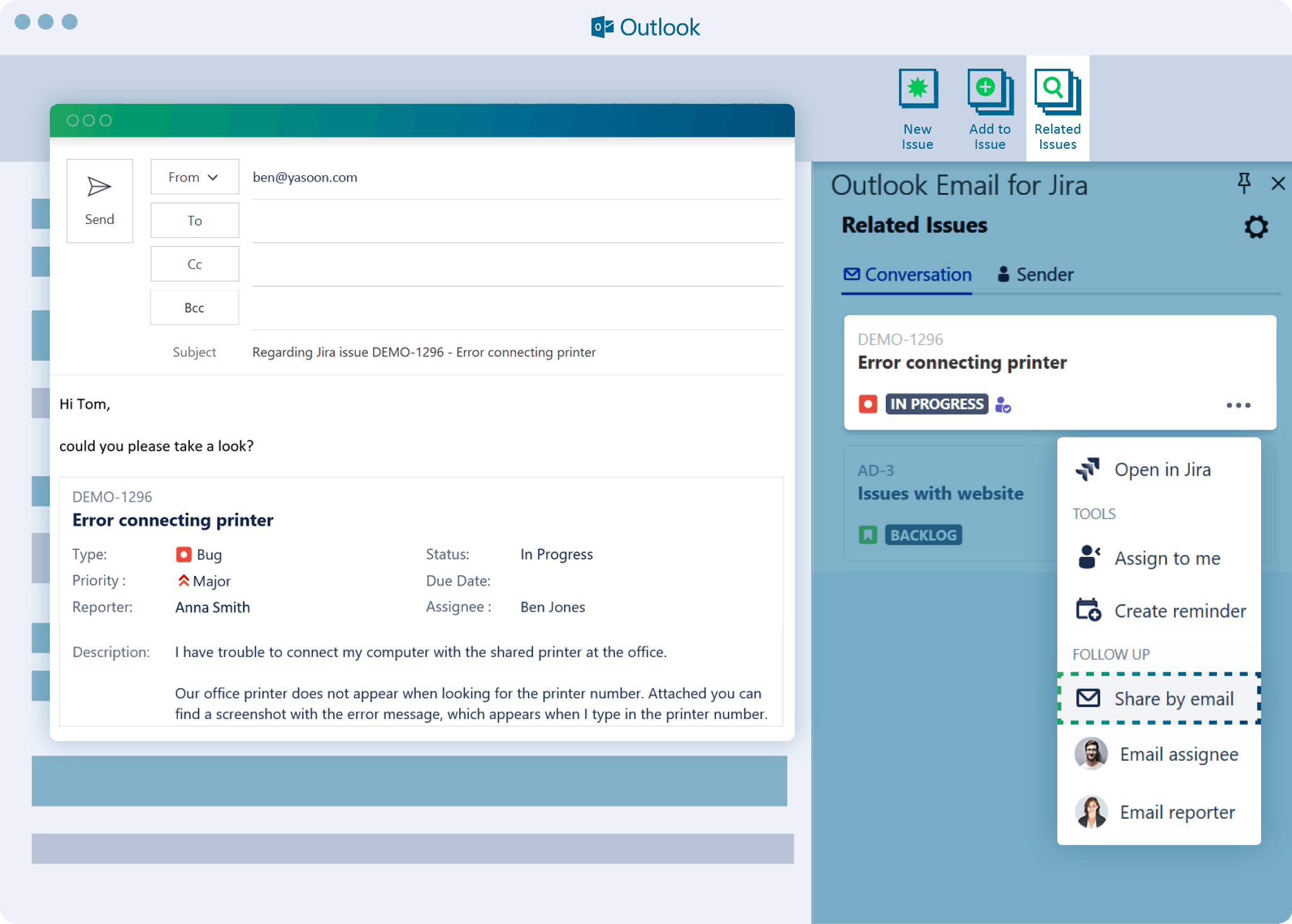This screenshot has height=924, width=1292.
Task: Click the Send paper-plane icon
Action: click(99, 187)
